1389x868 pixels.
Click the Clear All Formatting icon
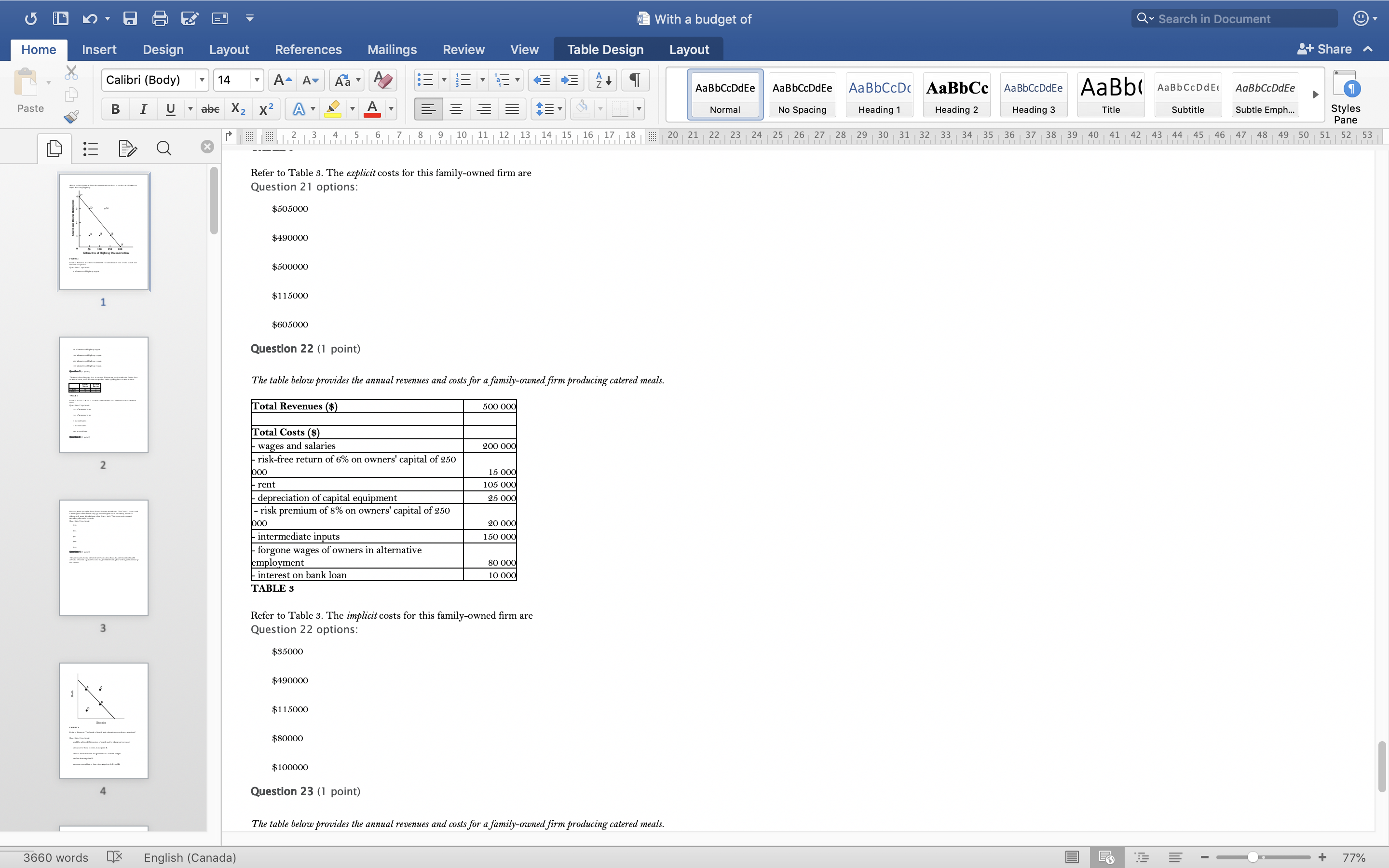382,80
